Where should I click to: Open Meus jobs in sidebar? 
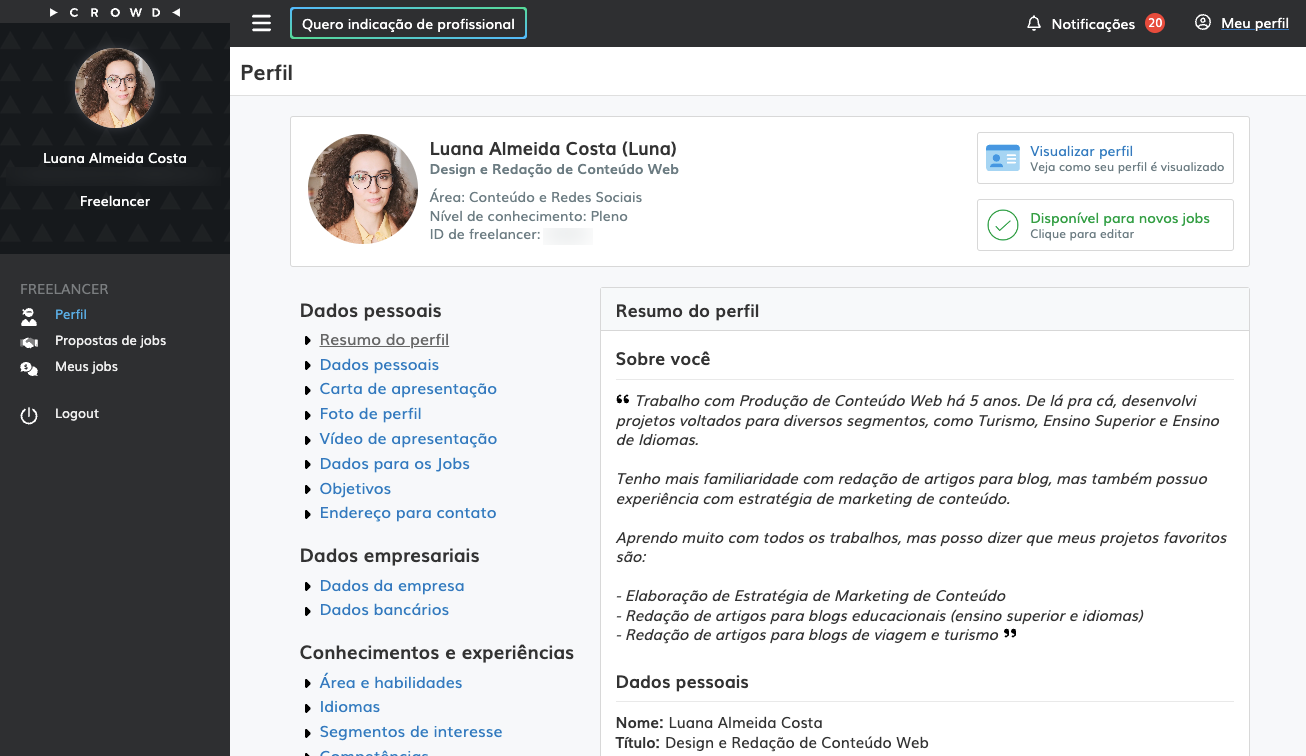[86, 367]
